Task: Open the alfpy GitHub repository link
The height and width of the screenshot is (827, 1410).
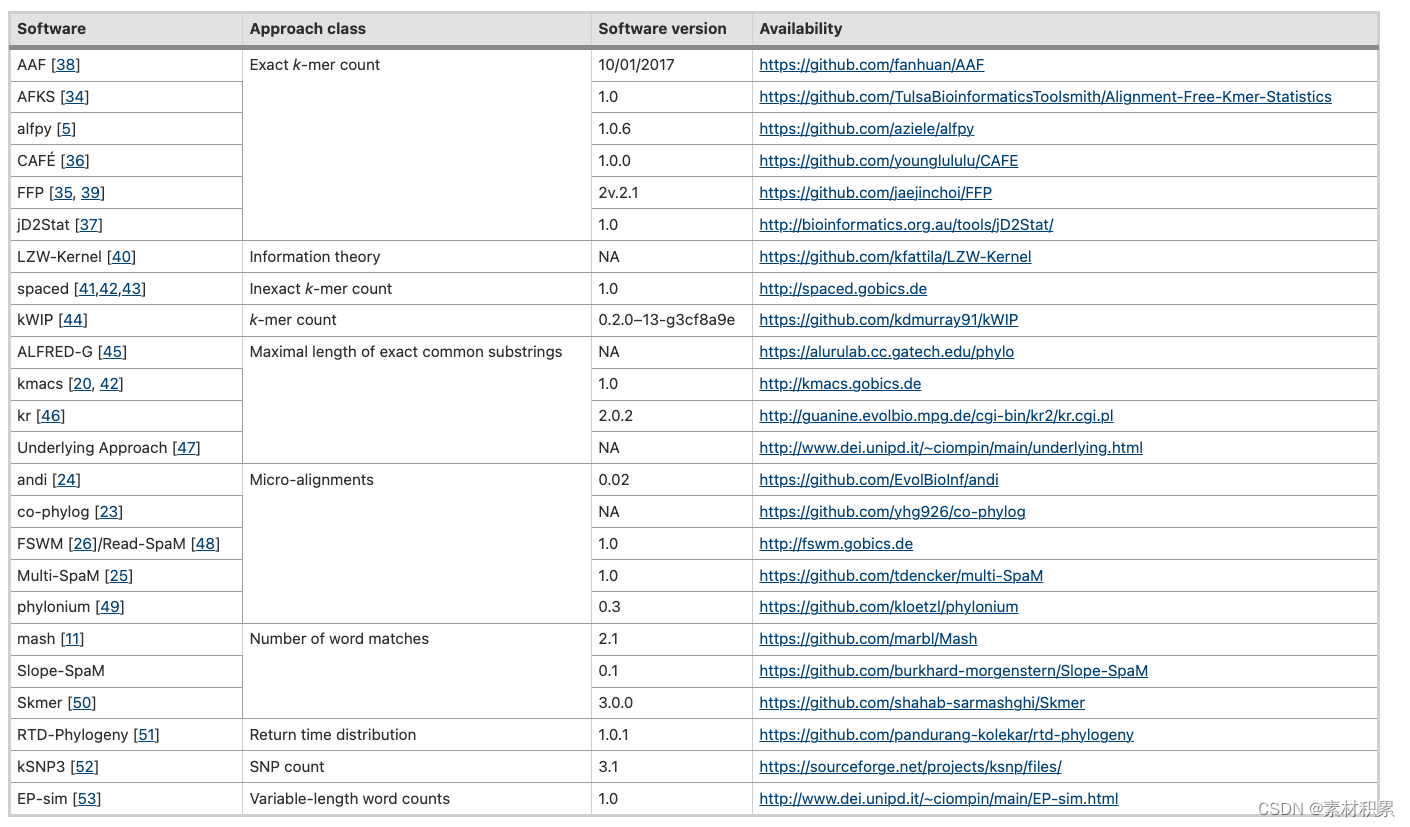Action: (x=866, y=128)
